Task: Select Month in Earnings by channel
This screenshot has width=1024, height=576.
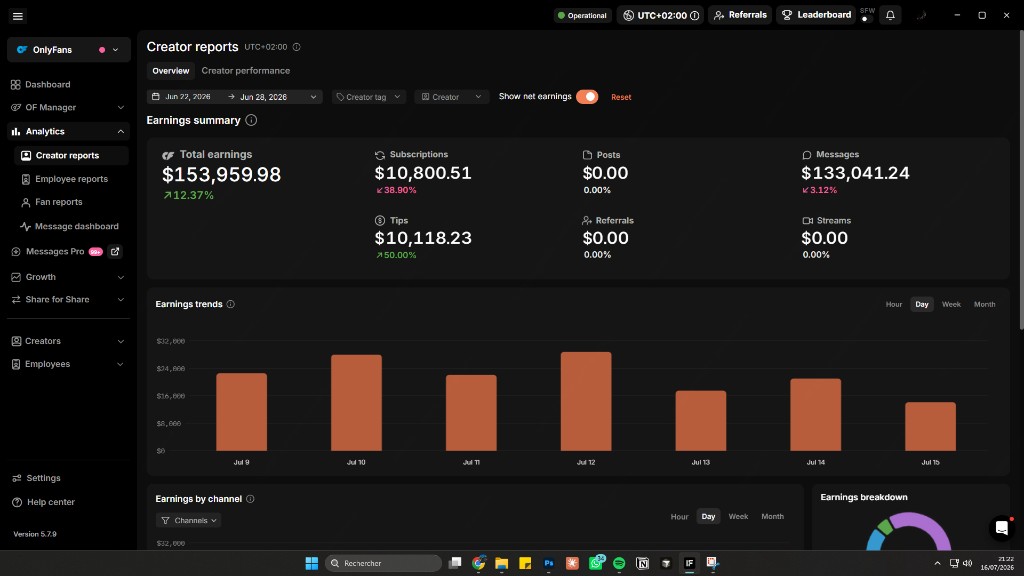Action: coord(772,517)
